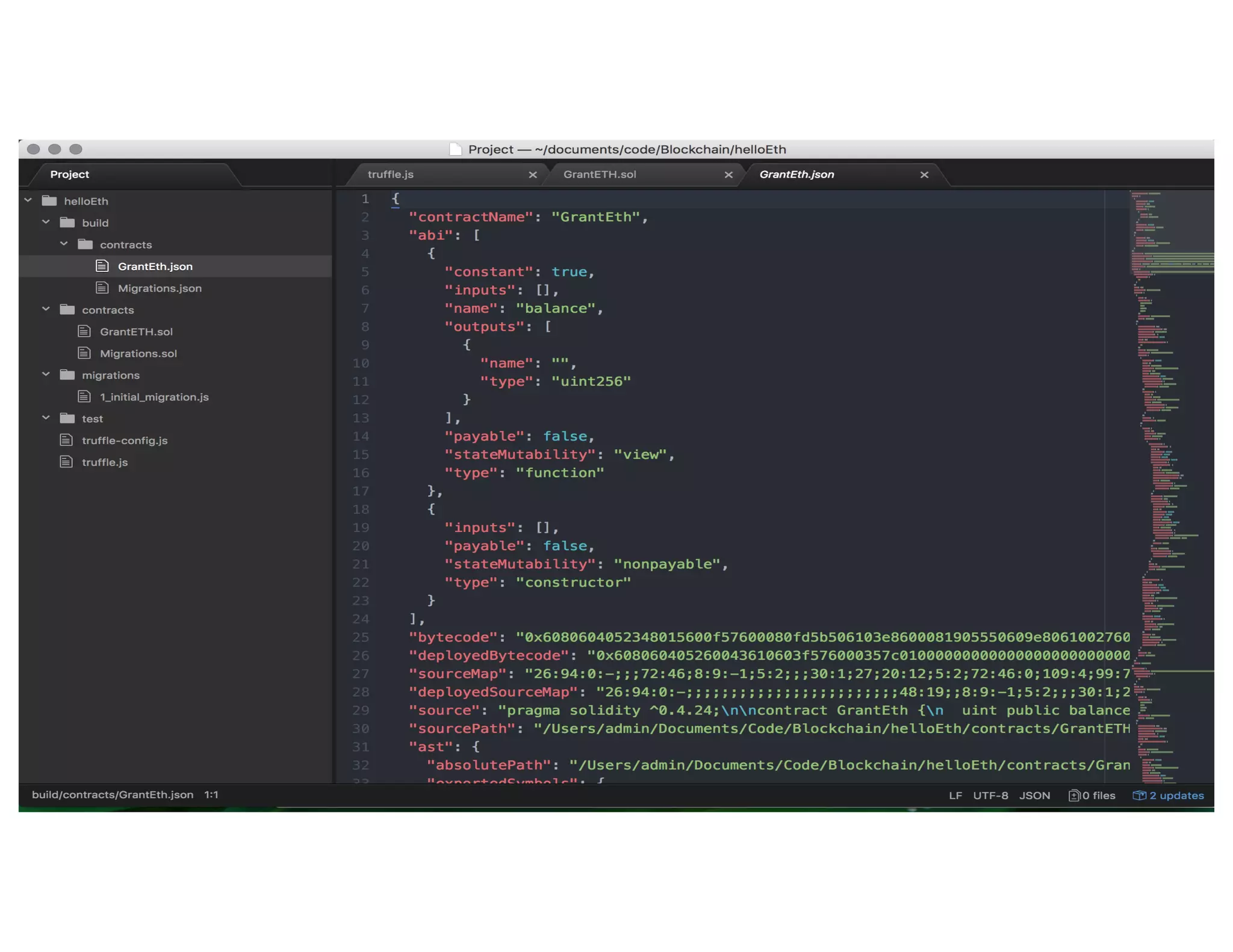Click the package icon next to 2 updates

point(1138,796)
